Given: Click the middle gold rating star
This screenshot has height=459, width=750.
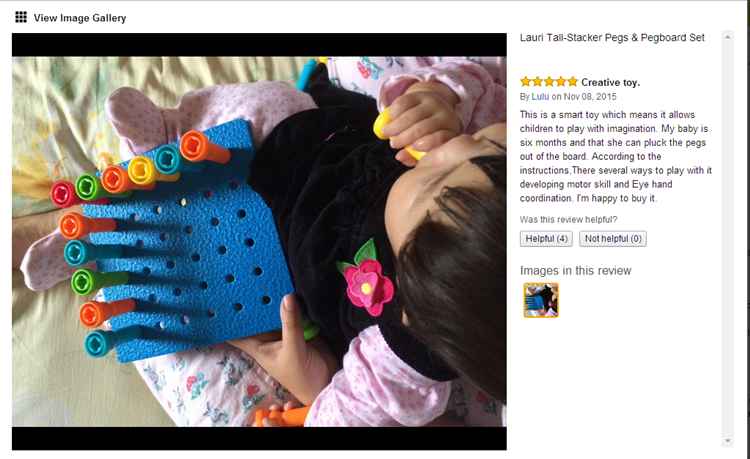Looking at the screenshot, I should [x=549, y=82].
